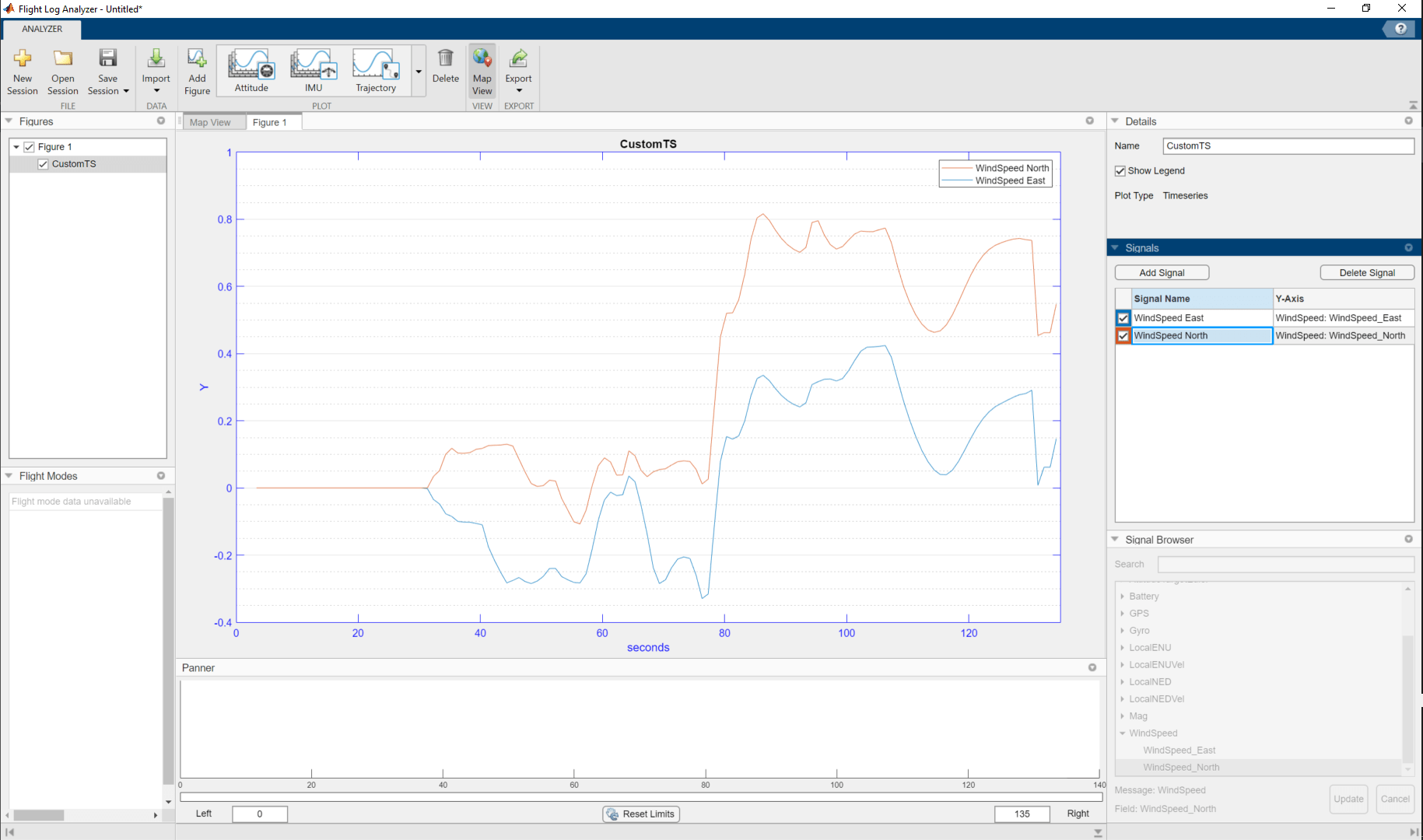Click the Name field containing CustomTS
The image size is (1423, 840).
click(x=1288, y=146)
